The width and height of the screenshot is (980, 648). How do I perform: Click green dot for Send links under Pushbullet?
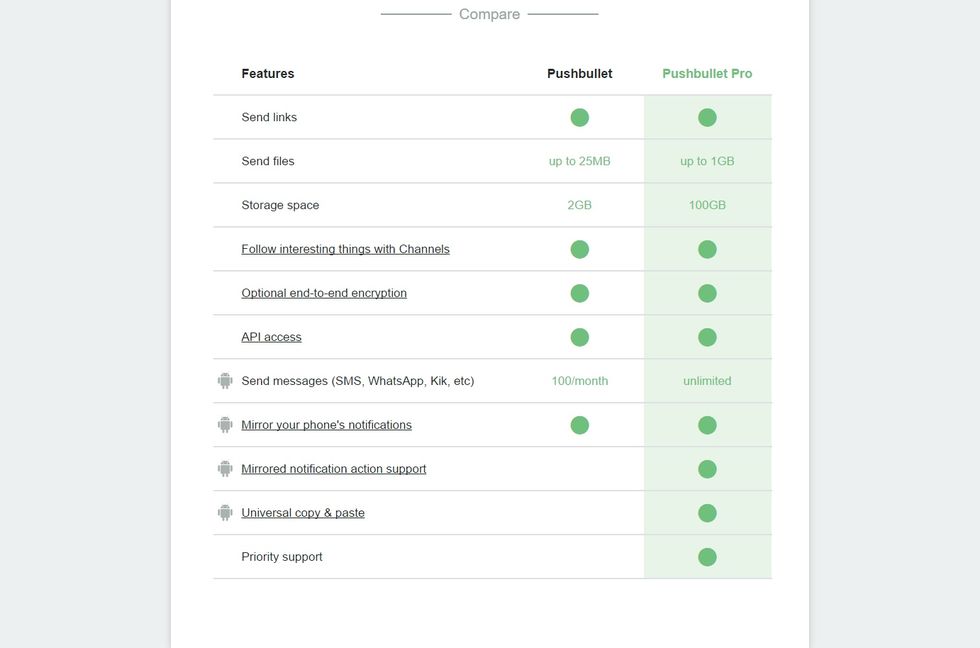point(580,117)
